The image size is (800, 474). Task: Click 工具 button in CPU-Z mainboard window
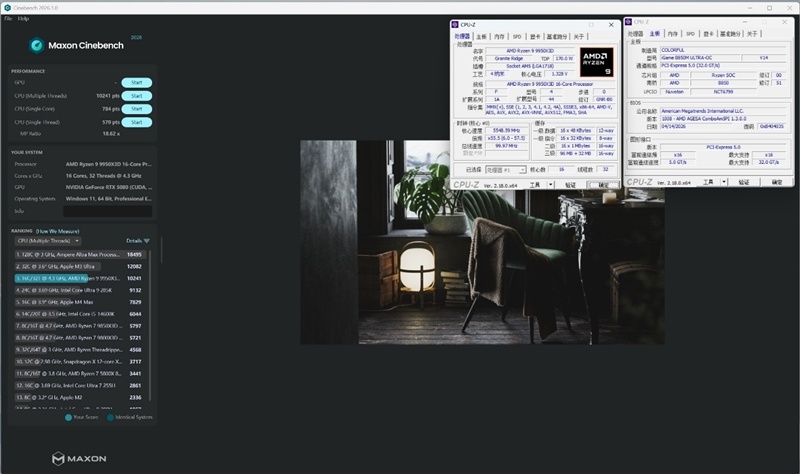tap(708, 182)
